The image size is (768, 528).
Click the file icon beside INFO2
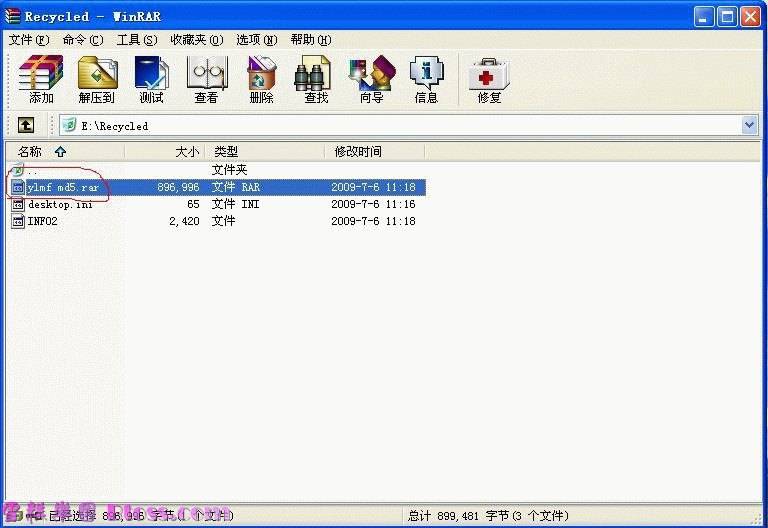click(x=18, y=221)
